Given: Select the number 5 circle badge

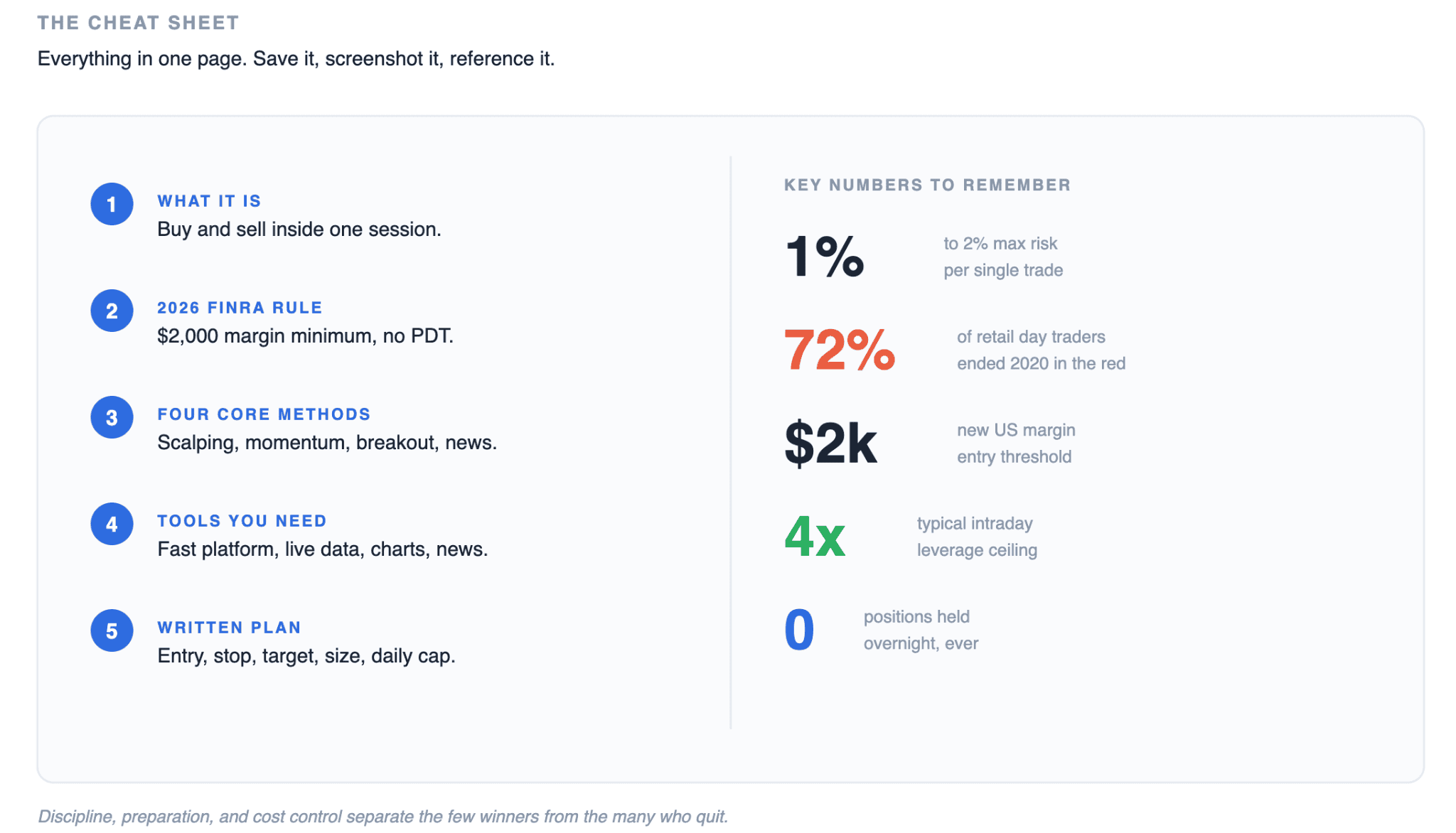Looking at the screenshot, I should tap(112, 630).
